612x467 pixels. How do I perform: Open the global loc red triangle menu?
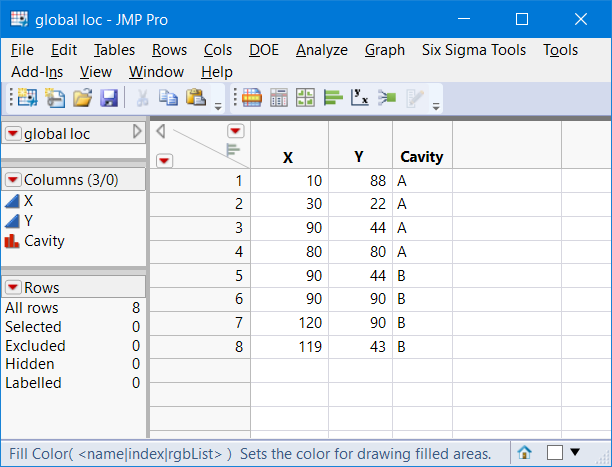pyautogui.click(x=13, y=133)
